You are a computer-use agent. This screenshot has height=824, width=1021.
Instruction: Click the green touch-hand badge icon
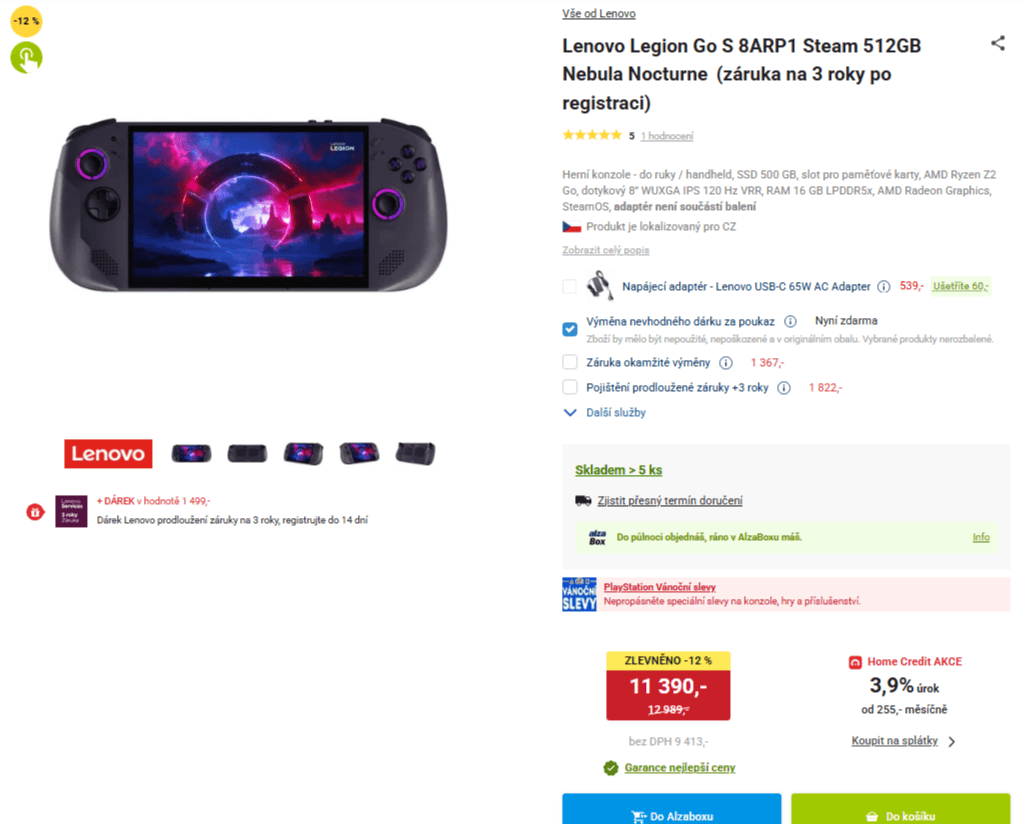tap(26, 57)
